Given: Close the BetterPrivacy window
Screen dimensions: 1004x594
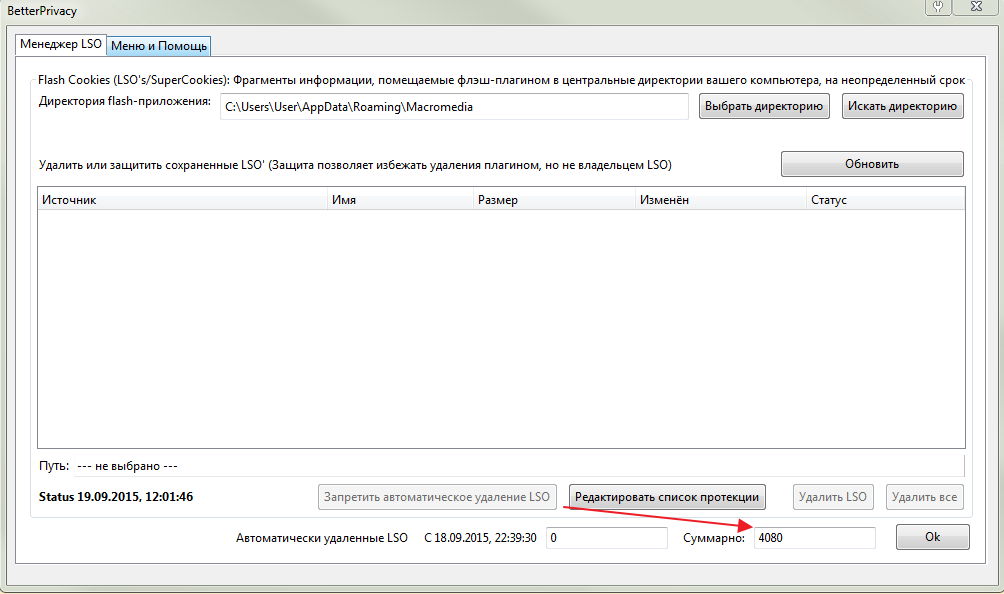Looking at the screenshot, I should point(976,6).
